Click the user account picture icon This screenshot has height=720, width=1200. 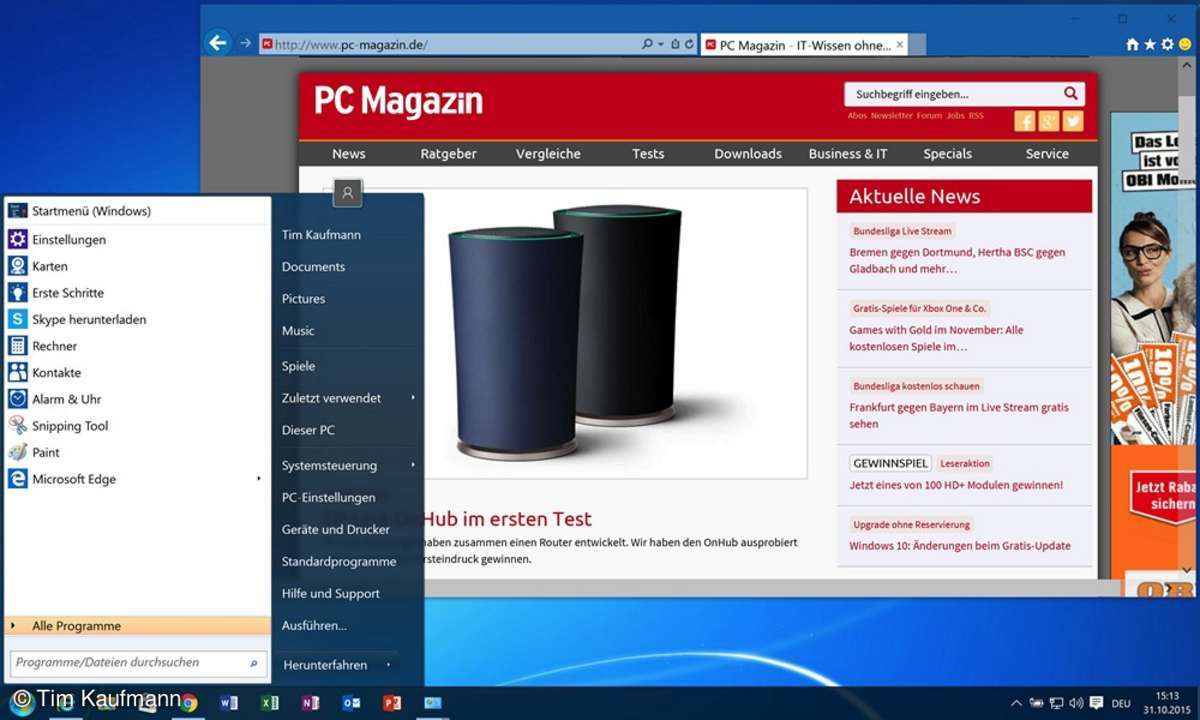coord(348,193)
